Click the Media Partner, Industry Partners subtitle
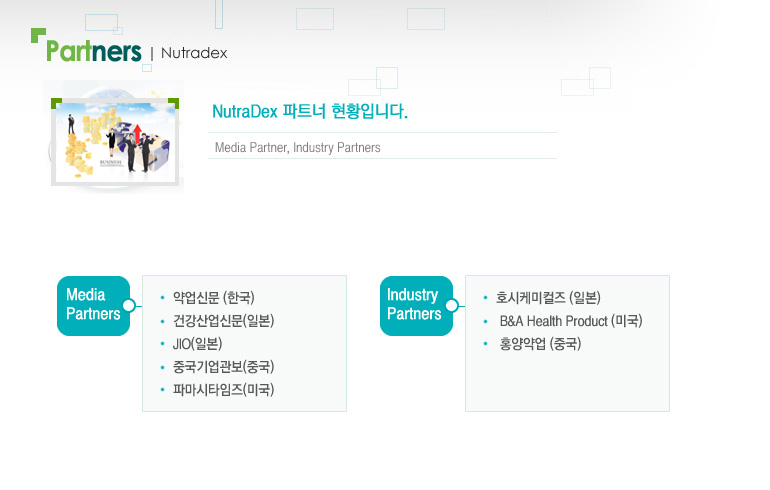The image size is (770, 490). [x=298, y=147]
